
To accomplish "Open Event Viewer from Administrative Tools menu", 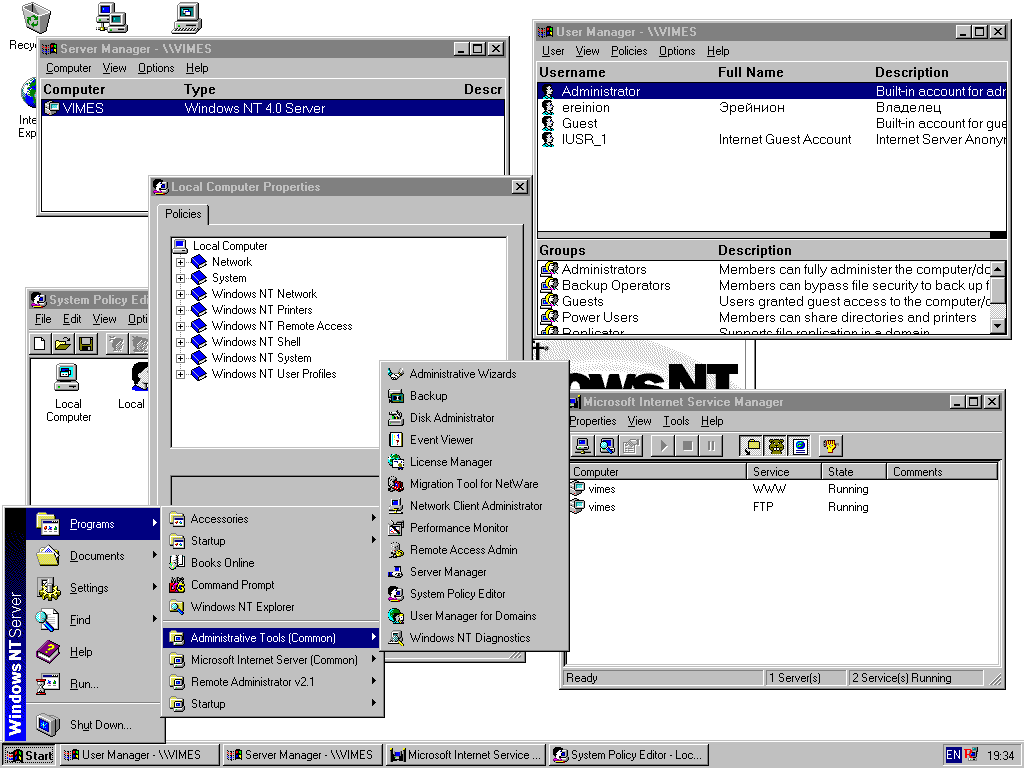I will (441, 440).
